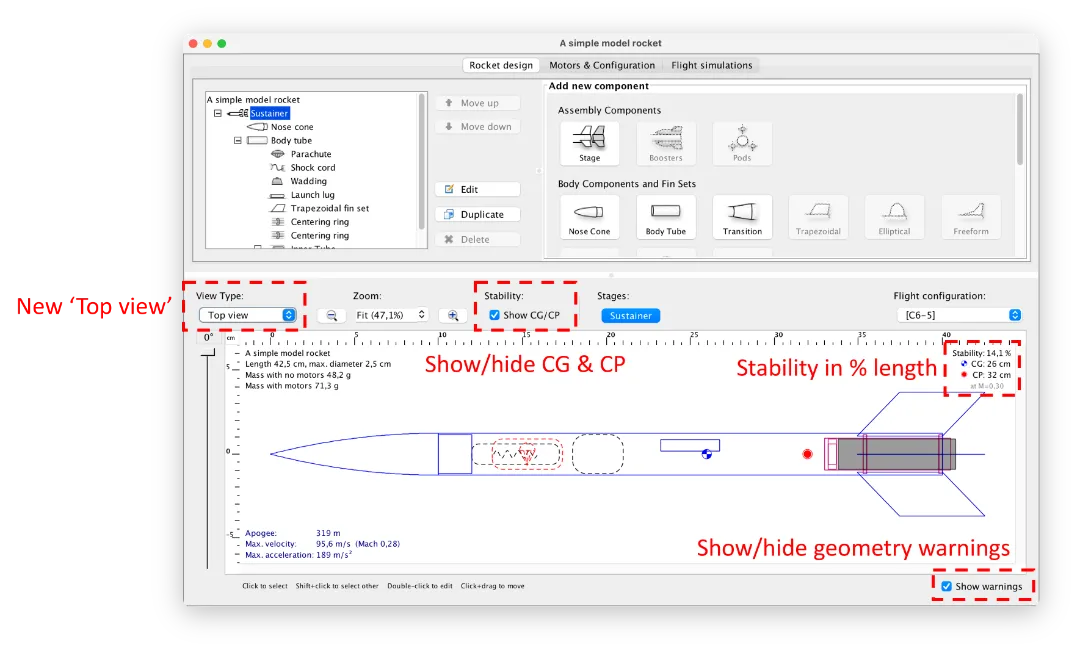Select Shock cord in the component tree
The width and height of the screenshot is (1080, 653).
[313, 167]
